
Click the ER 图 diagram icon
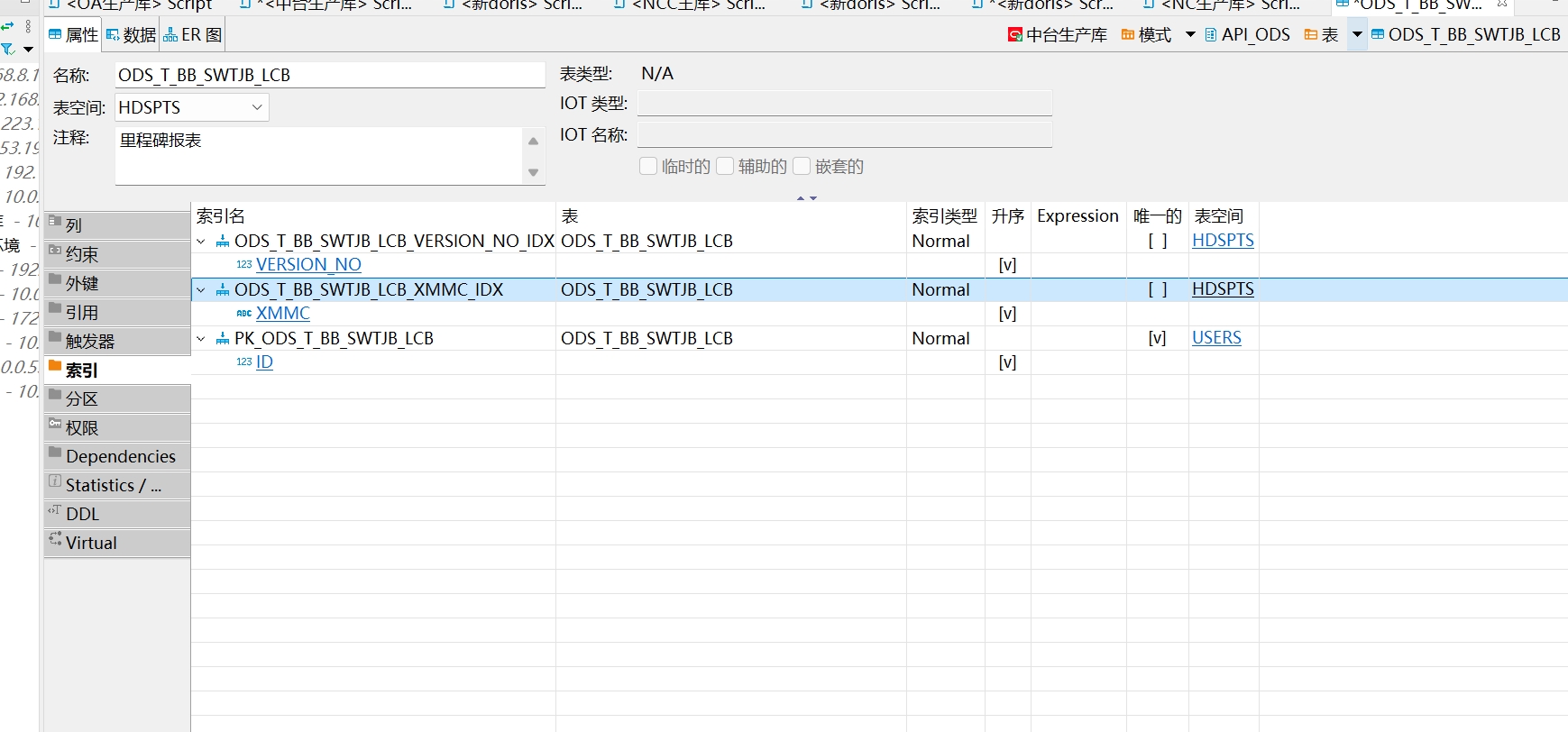170,35
